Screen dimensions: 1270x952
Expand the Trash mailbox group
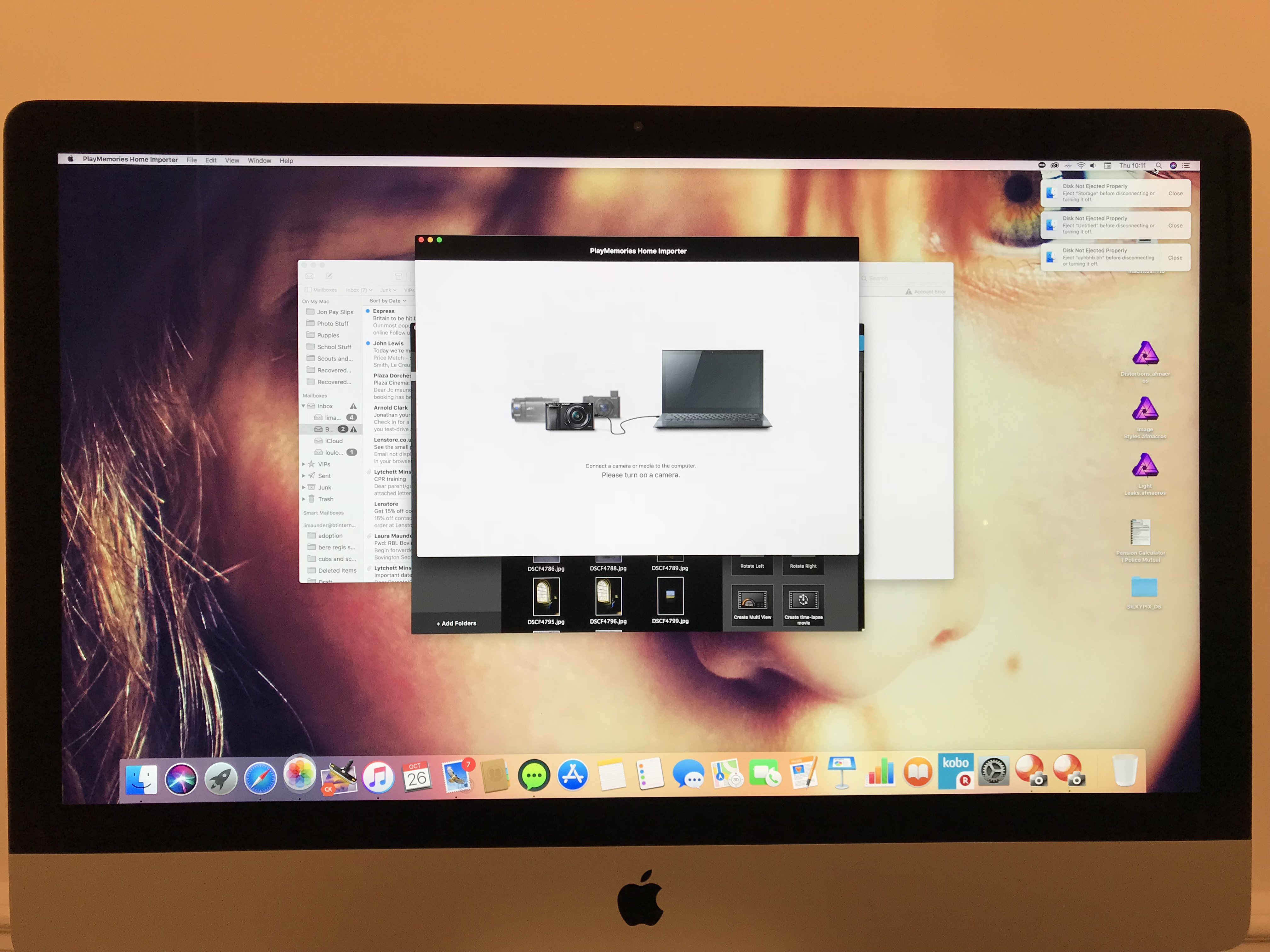pos(304,499)
